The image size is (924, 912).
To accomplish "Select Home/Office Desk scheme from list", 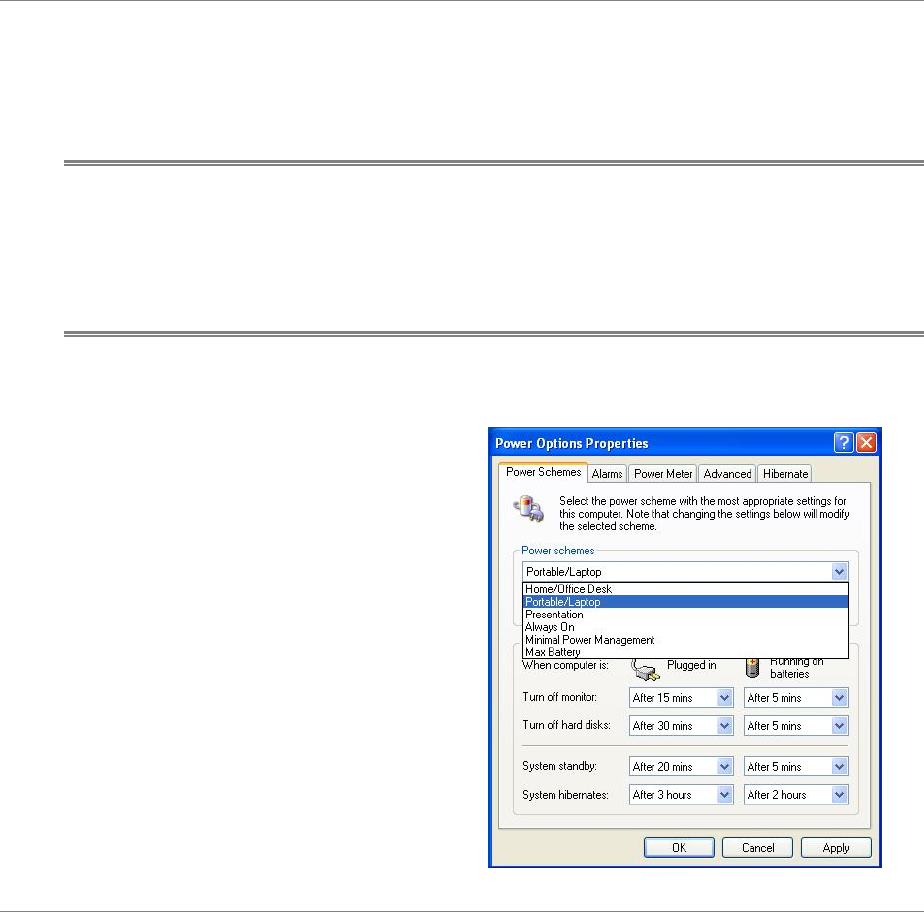I will [x=685, y=589].
